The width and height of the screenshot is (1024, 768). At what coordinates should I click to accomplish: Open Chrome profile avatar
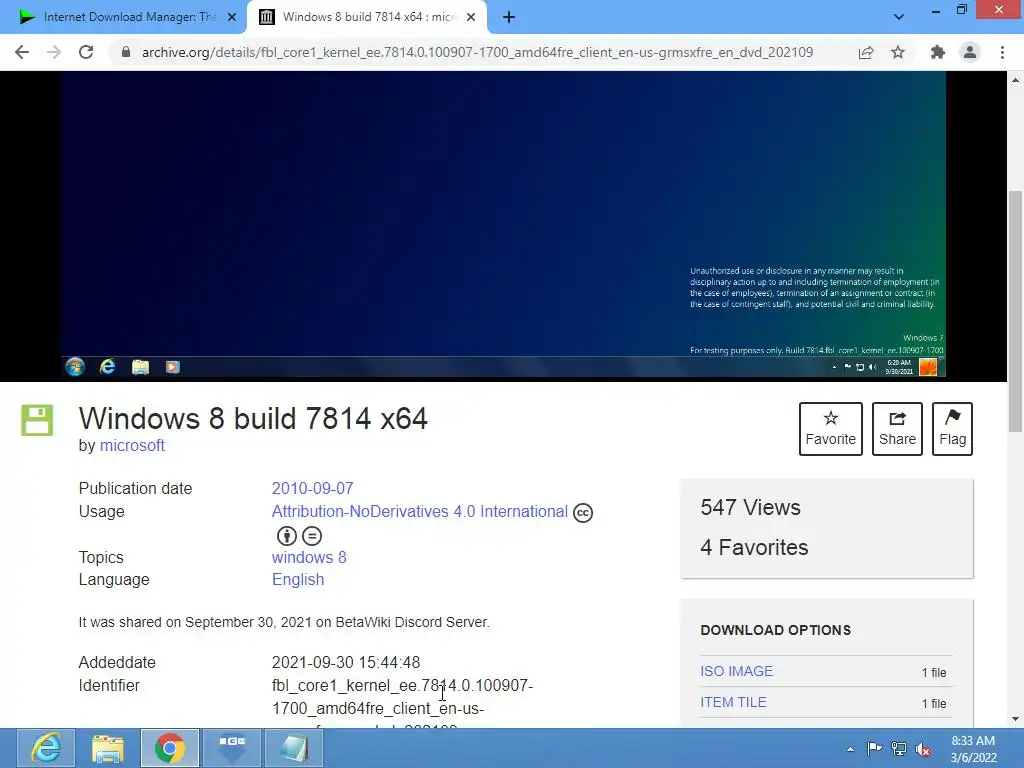[x=970, y=52]
